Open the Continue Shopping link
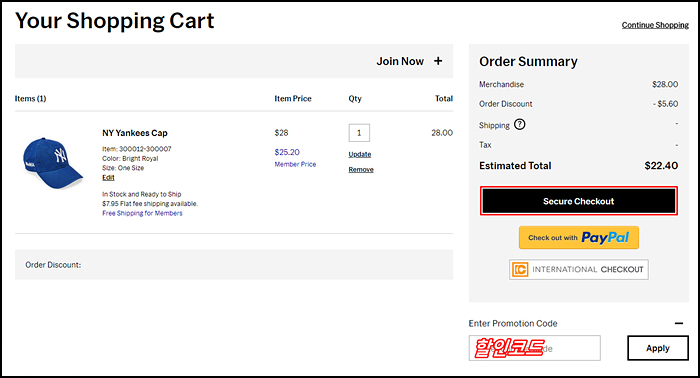Viewport: 700px width, 378px height. point(655,25)
